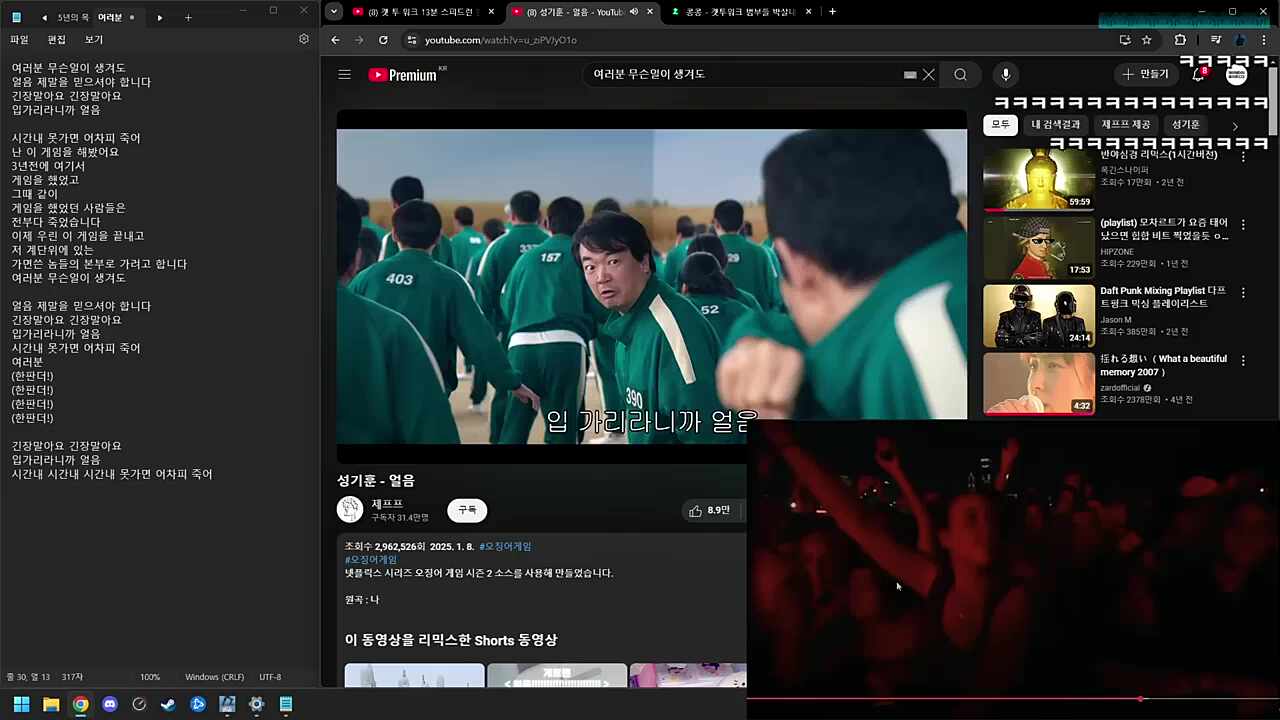Image resolution: width=1280 pixels, height=720 pixels.
Task: Open File Explorer from taskbar
Action: pyautogui.click(x=51, y=704)
